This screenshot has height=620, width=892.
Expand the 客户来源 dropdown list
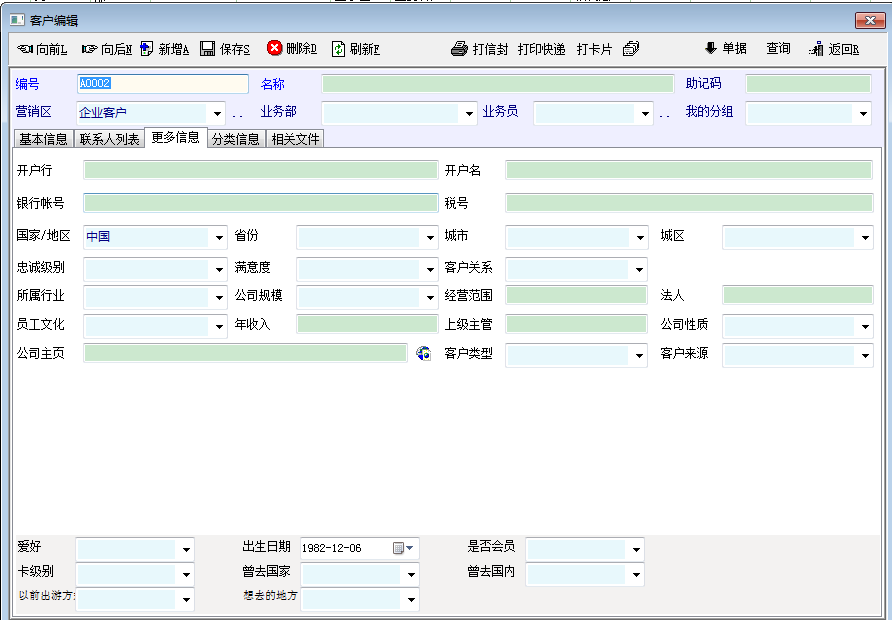(x=864, y=356)
